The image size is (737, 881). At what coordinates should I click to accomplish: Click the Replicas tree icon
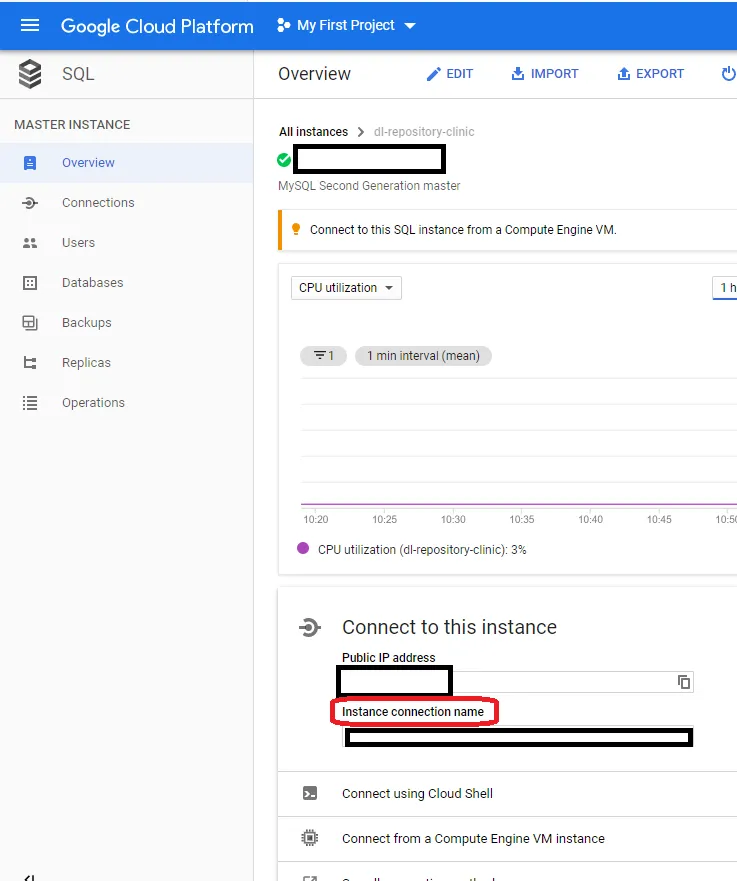30,362
